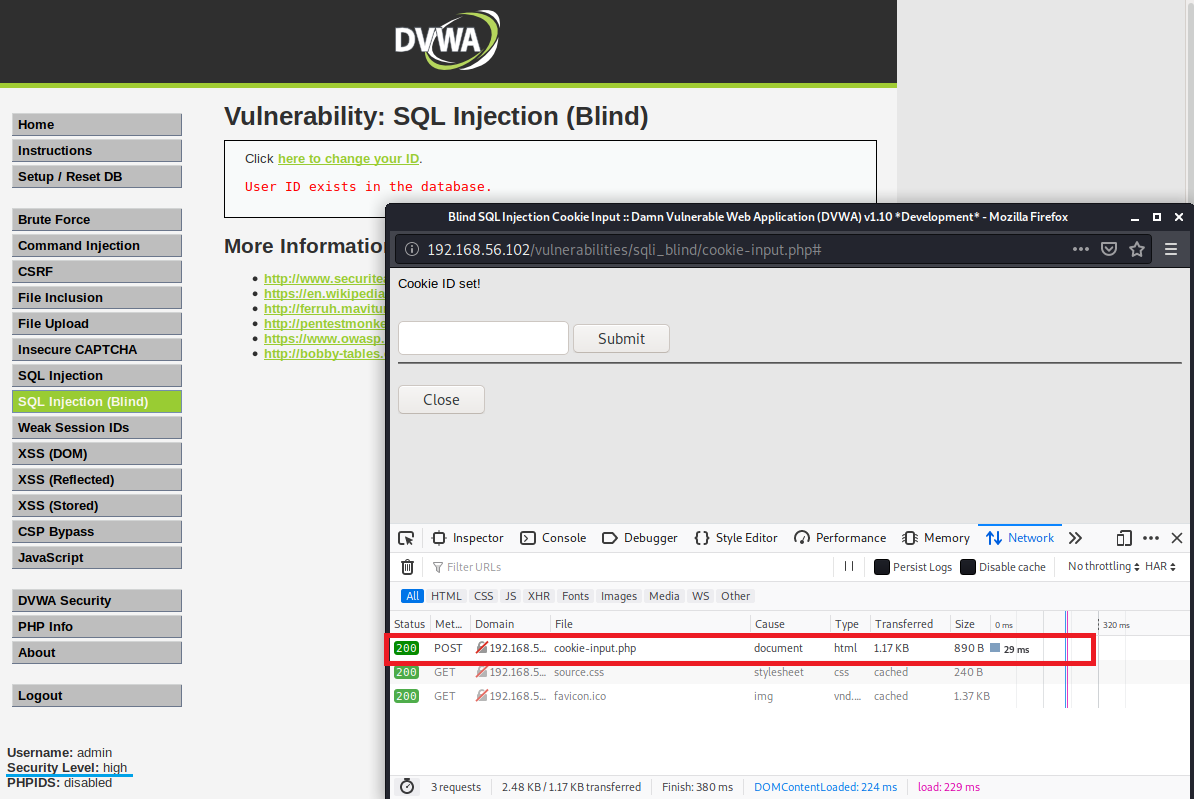The width and height of the screenshot is (1194, 799).
Task: Filter requests by XHR
Action: pyautogui.click(x=538, y=596)
